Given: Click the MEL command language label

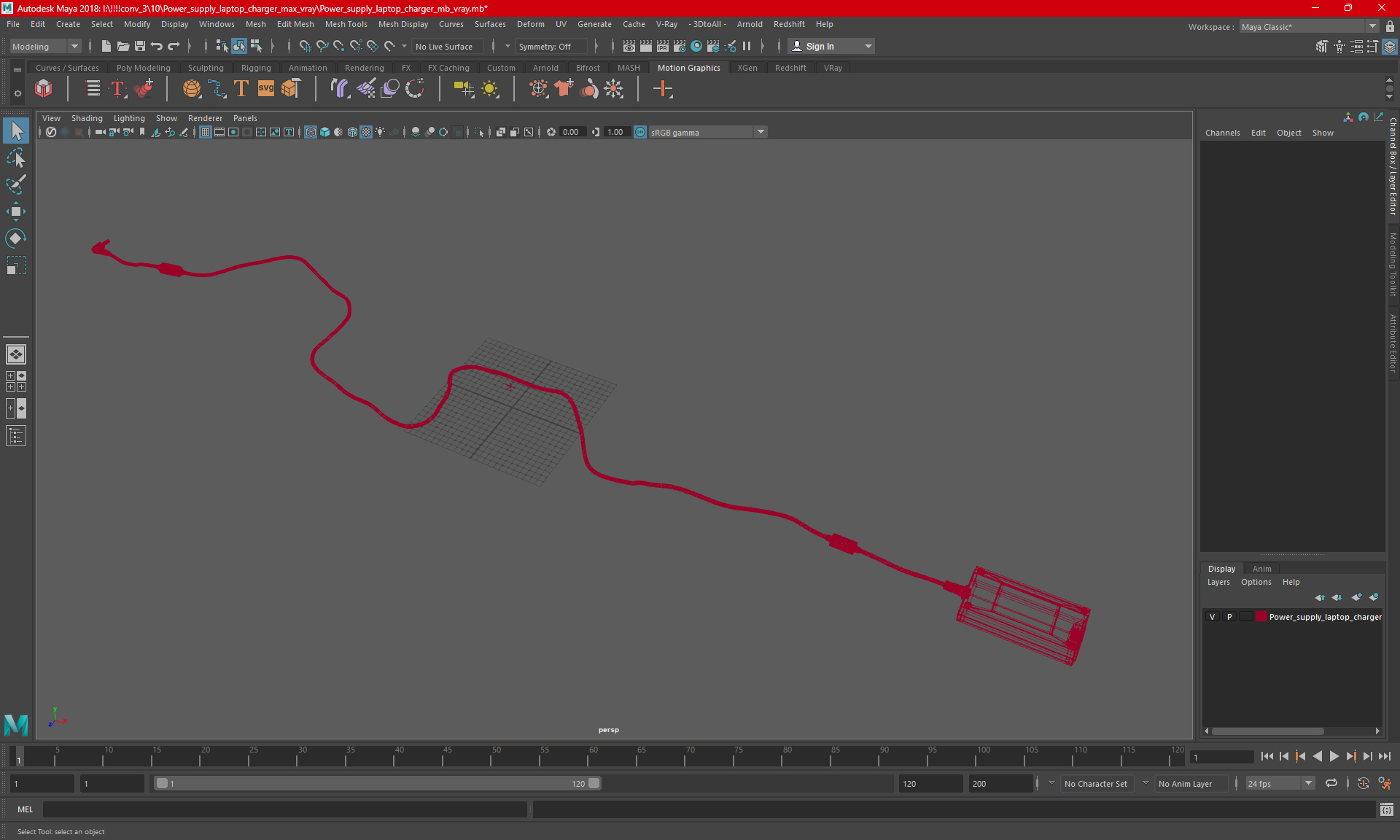Looking at the screenshot, I should pos(26,809).
